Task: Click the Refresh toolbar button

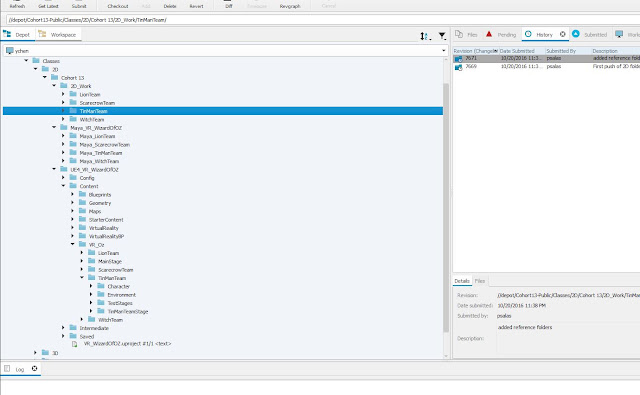Action: (17, 5)
